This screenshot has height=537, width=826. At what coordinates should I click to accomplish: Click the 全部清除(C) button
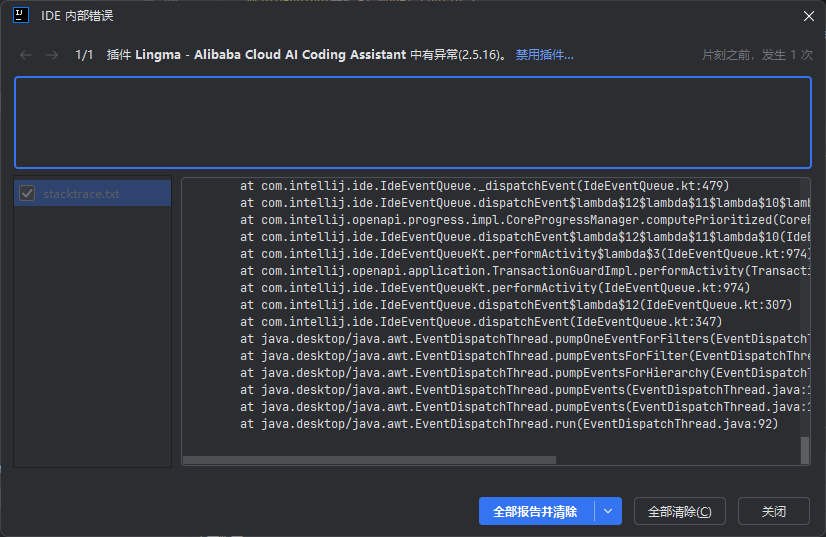[x=680, y=511]
